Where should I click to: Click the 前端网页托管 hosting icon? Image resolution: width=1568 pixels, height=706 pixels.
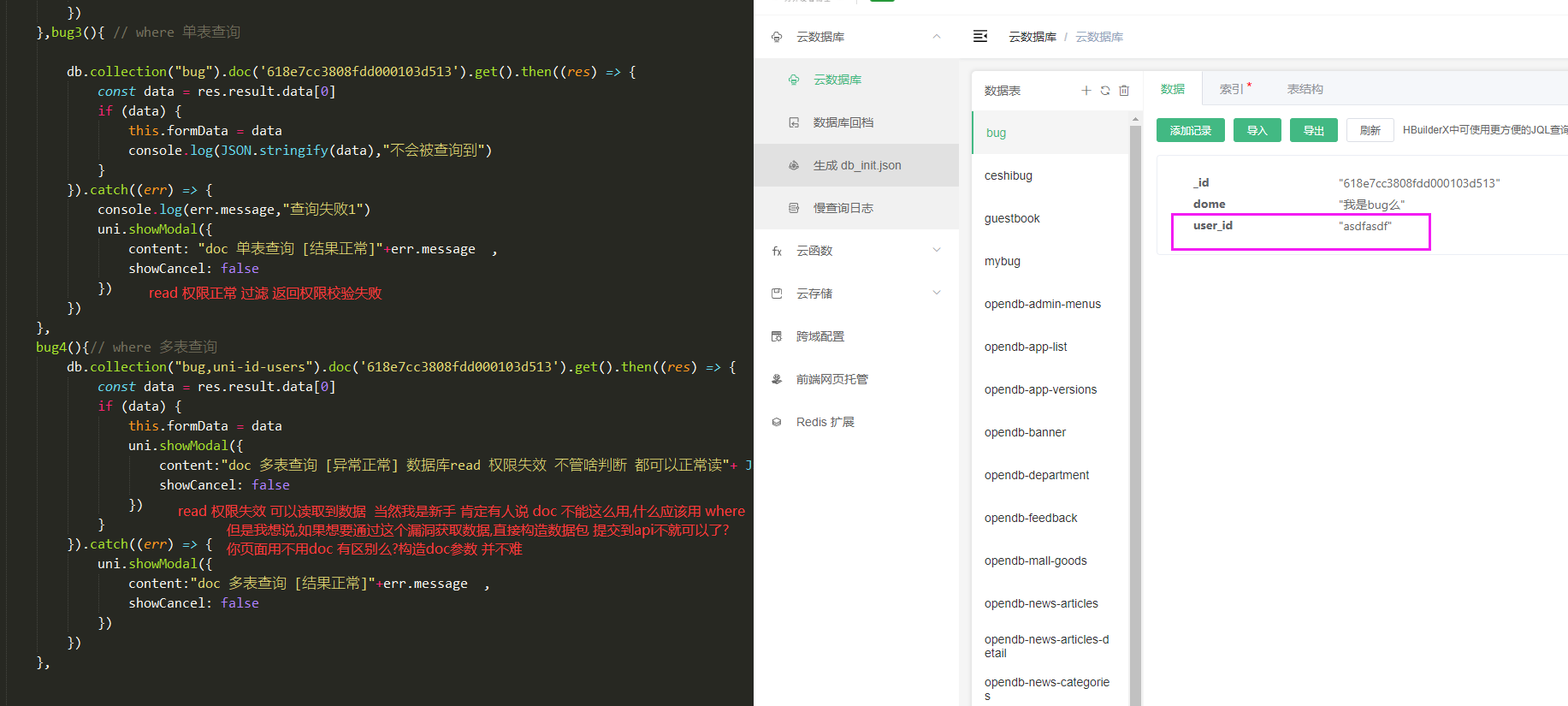pos(777,379)
